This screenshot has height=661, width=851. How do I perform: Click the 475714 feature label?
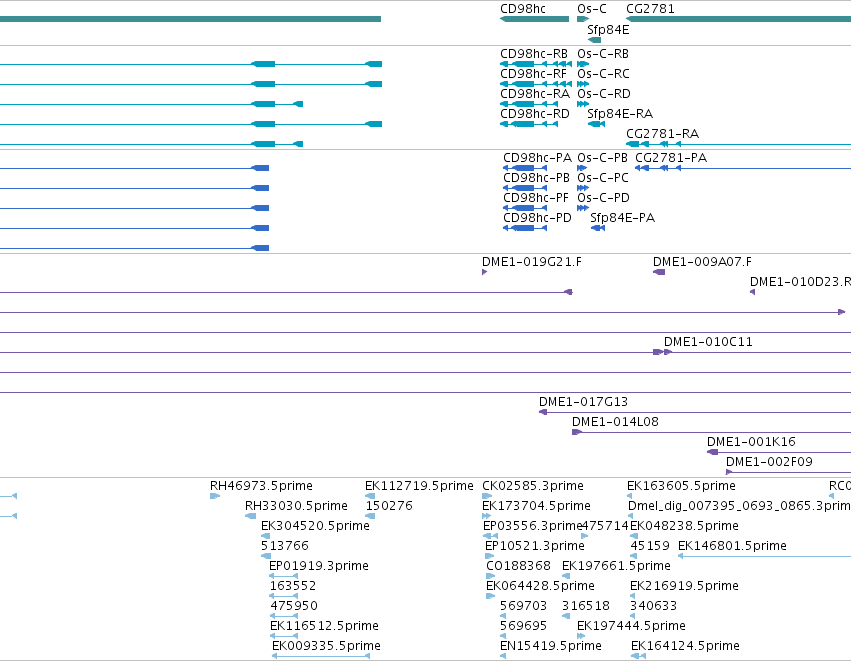[605, 526]
